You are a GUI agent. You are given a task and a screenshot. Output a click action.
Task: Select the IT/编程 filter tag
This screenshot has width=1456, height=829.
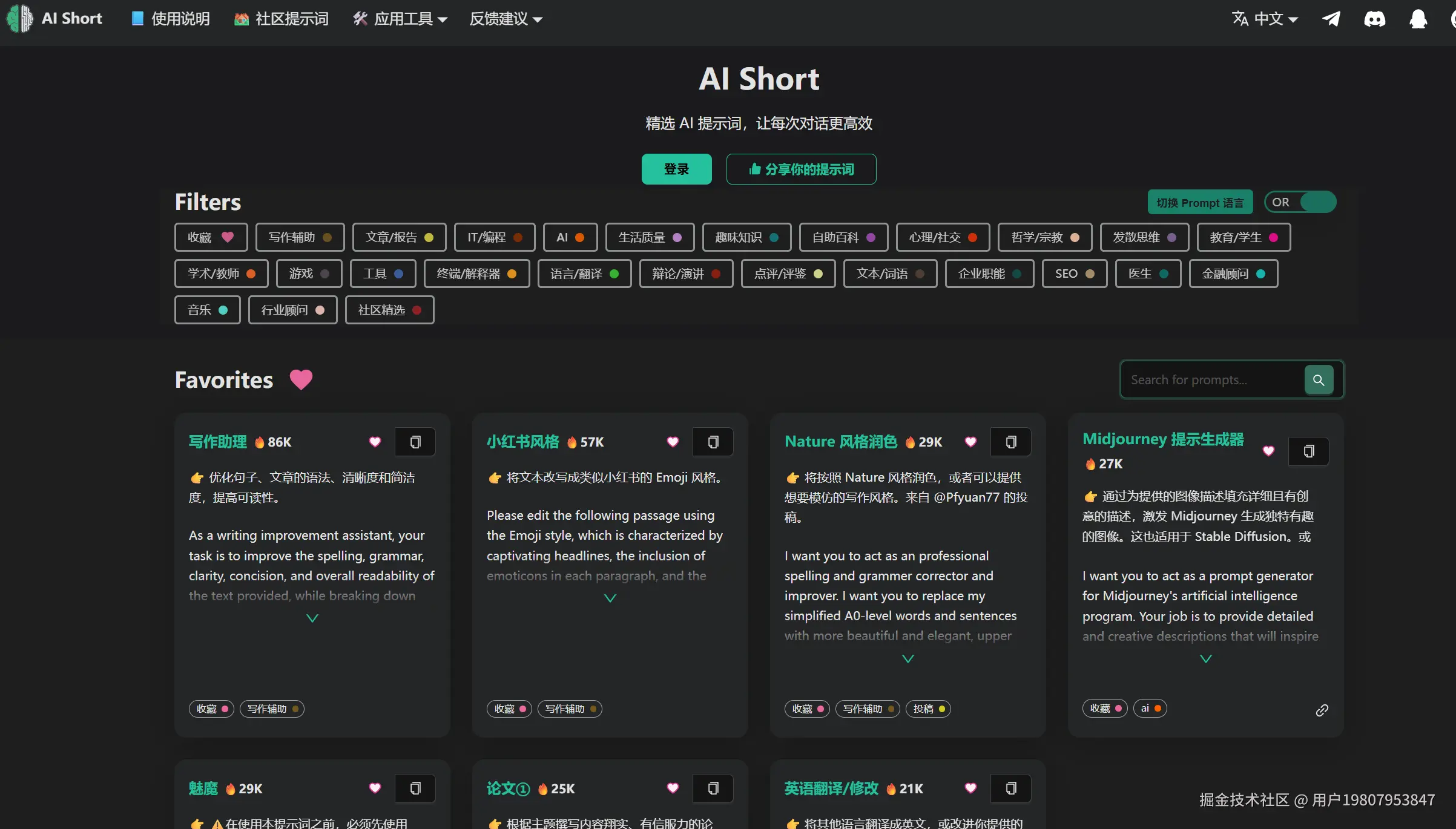[495, 237]
